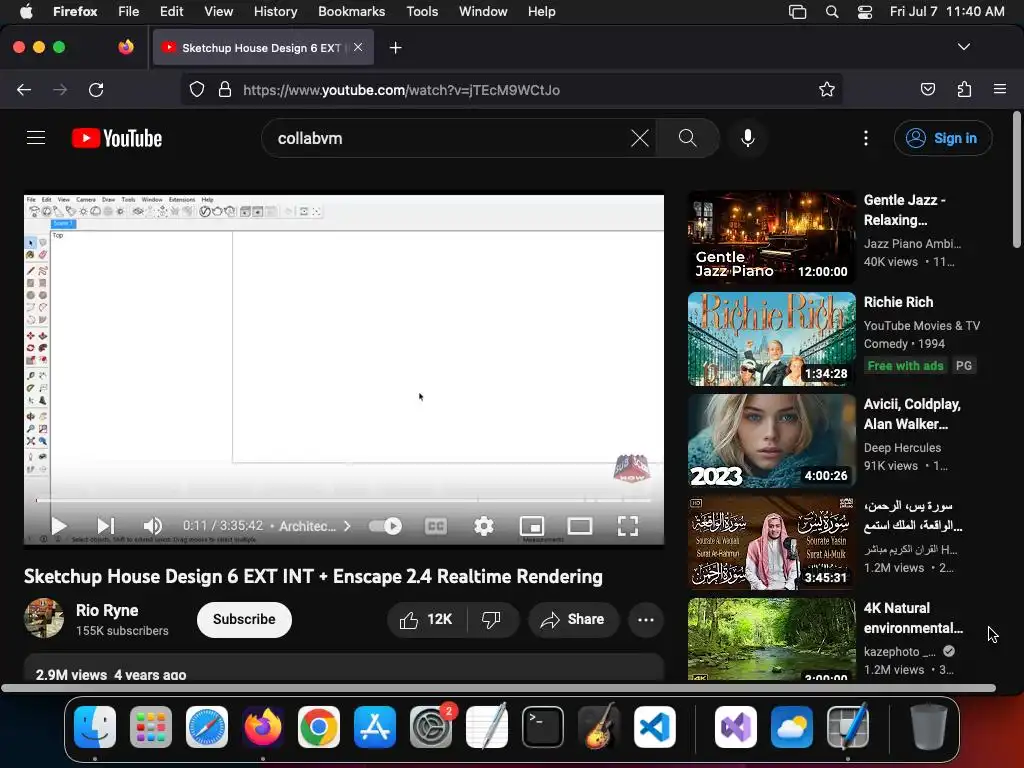Expand the Architec... chapter chevron
The image size is (1024, 768).
click(x=347, y=526)
